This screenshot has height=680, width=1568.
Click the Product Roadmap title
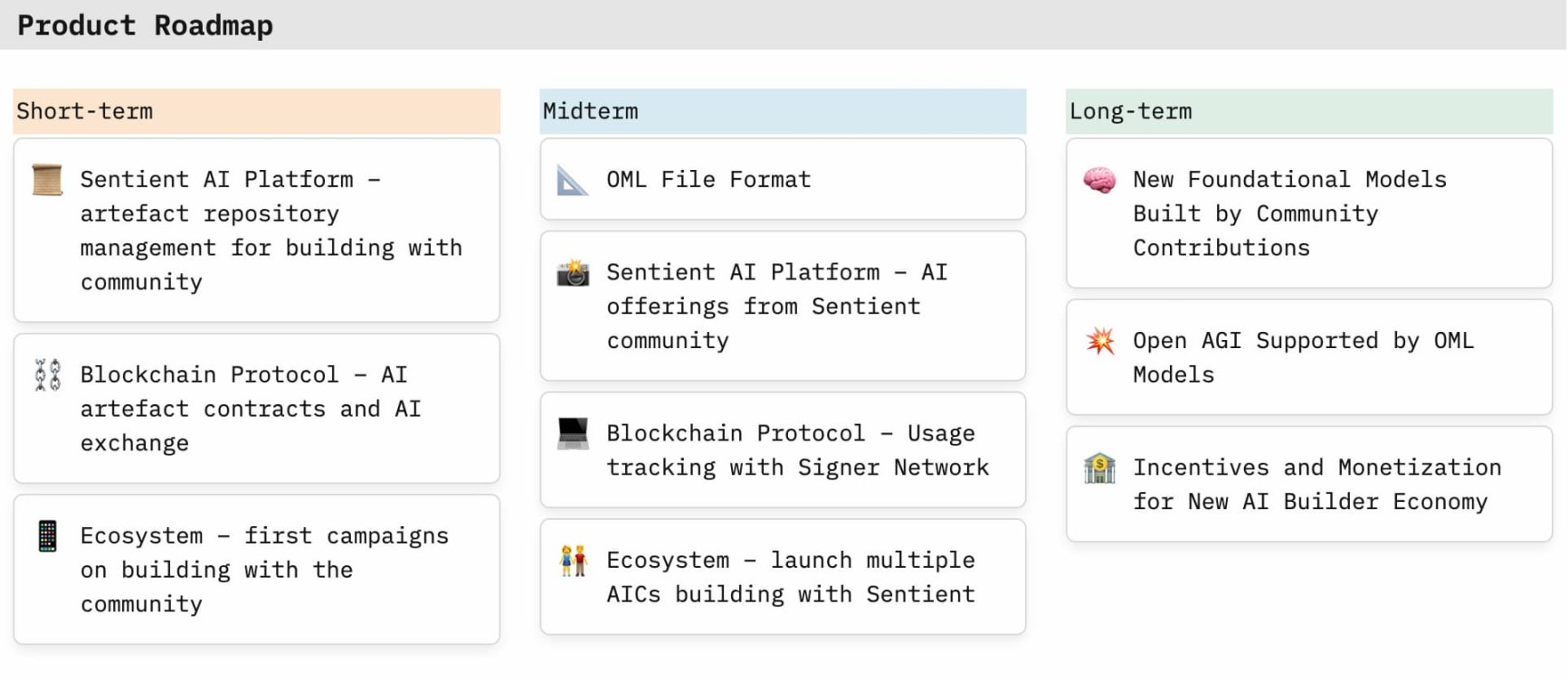(145, 25)
